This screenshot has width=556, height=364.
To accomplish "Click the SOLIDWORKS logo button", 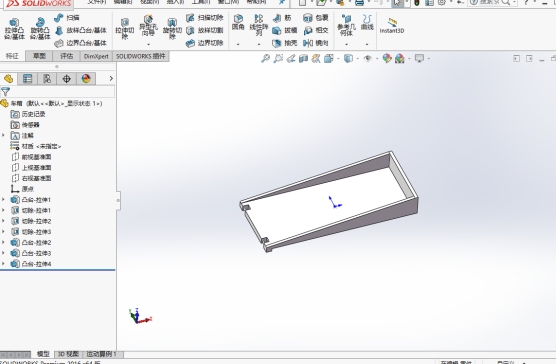I will (x=39, y=4).
